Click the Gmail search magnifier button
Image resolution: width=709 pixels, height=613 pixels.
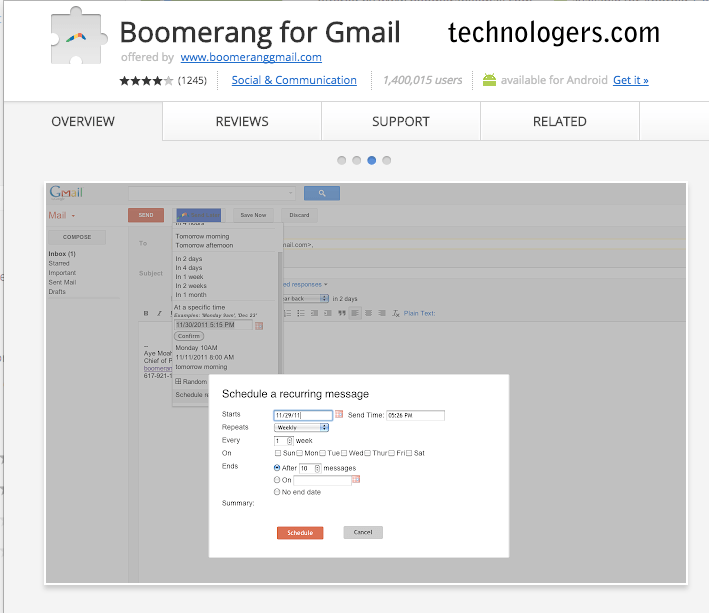[x=321, y=193]
